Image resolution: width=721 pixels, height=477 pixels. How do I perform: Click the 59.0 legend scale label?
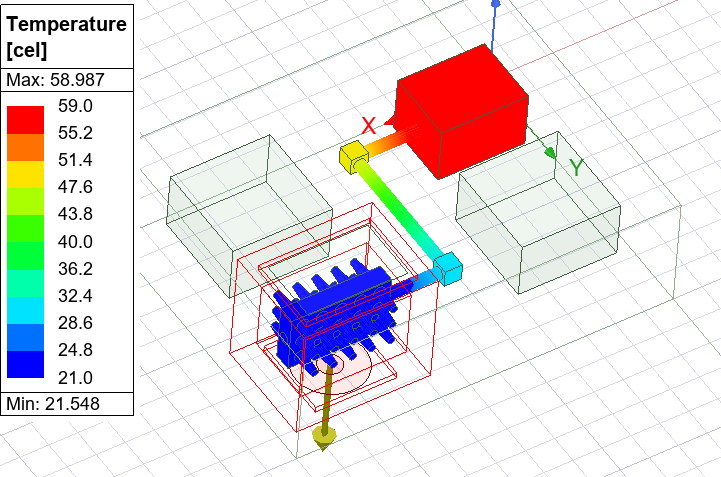pos(75,106)
